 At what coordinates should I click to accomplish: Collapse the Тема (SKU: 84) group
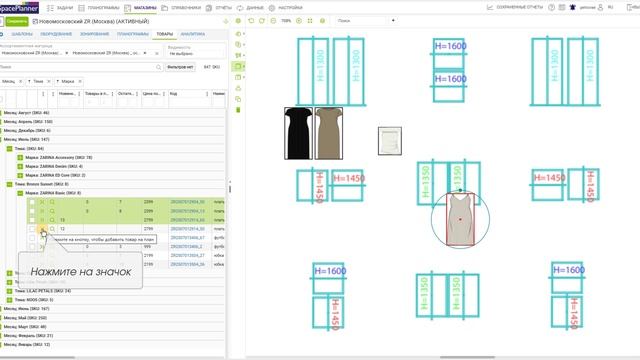[9, 149]
